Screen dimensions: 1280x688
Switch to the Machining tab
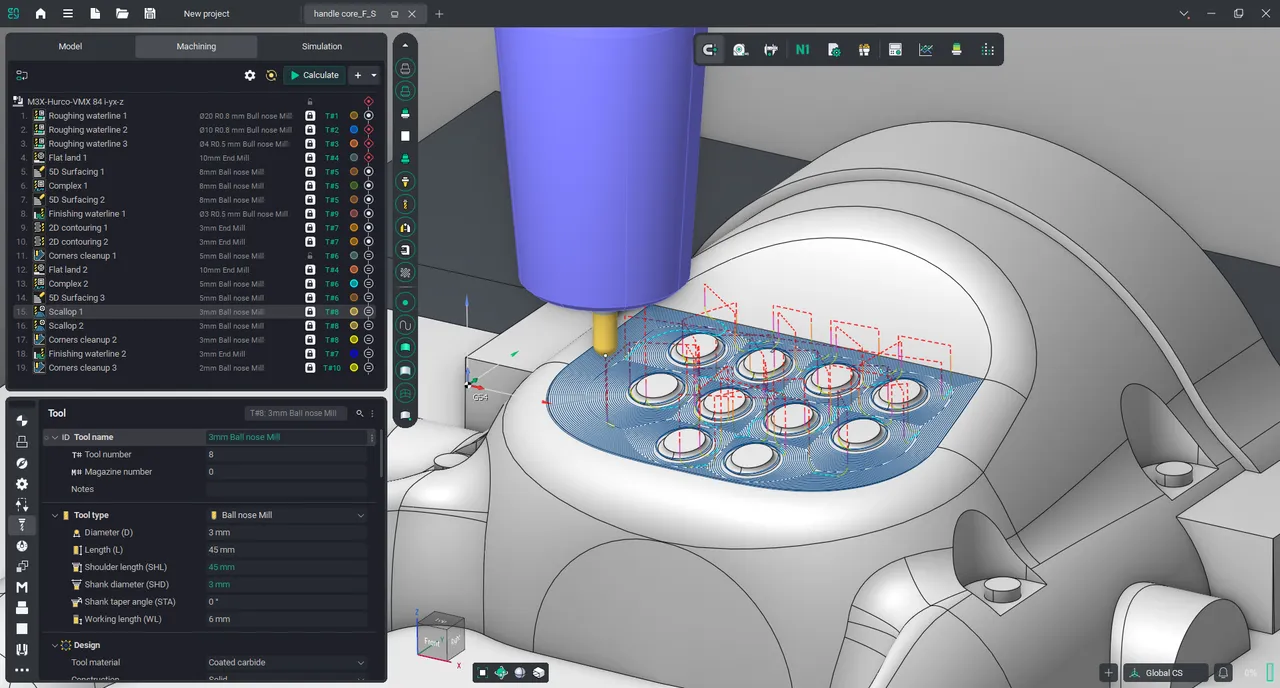(x=196, y=46)
